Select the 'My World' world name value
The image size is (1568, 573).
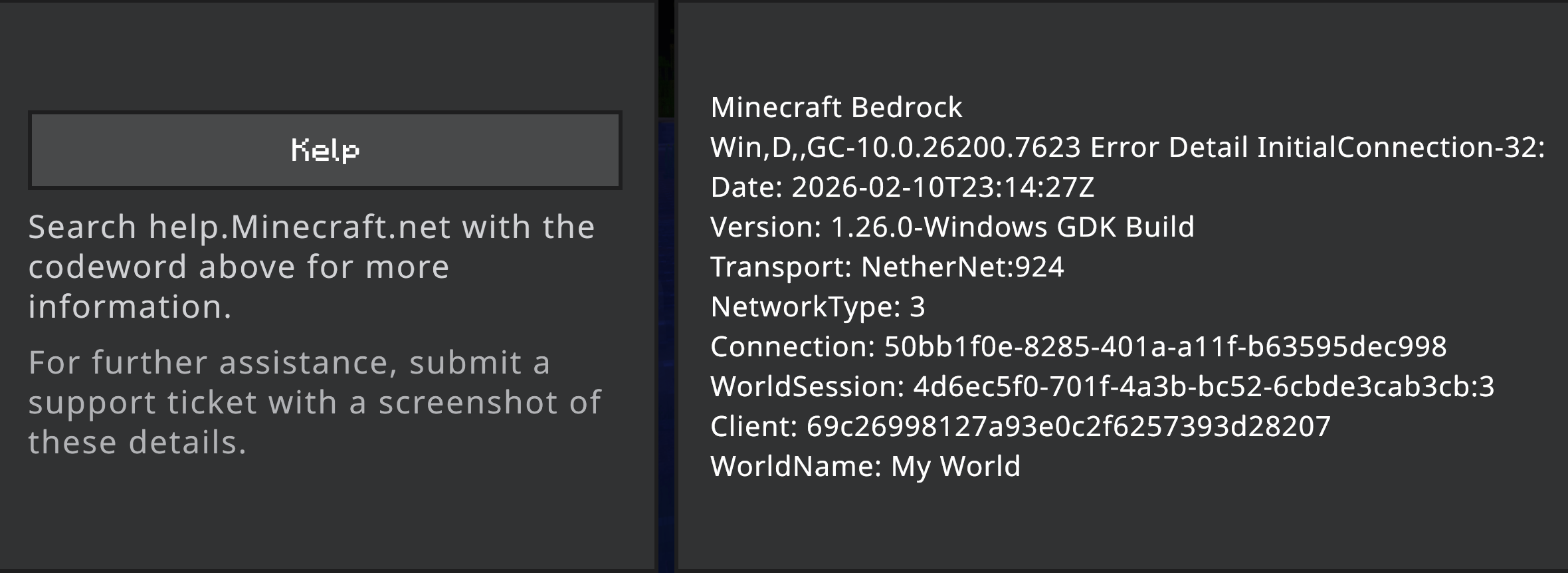(955, 467)
